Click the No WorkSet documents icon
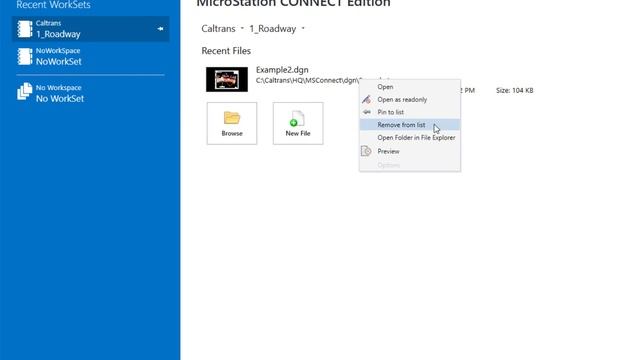 [24, 91]
